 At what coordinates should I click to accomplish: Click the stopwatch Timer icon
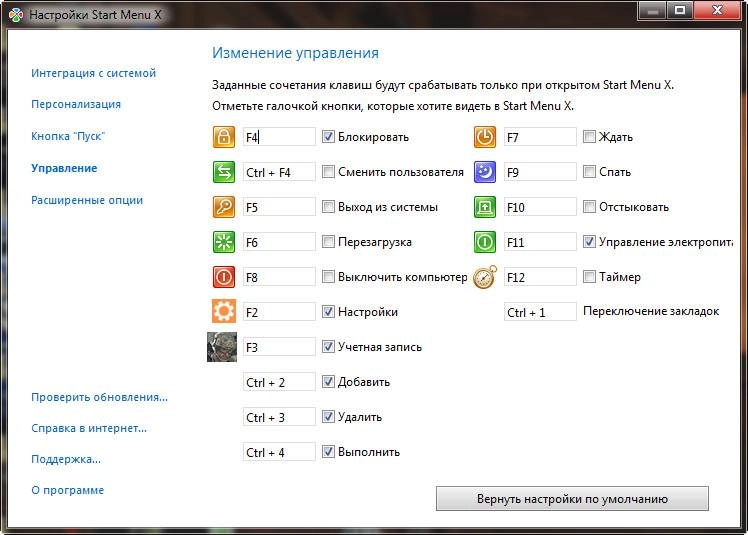coord(485,277)
